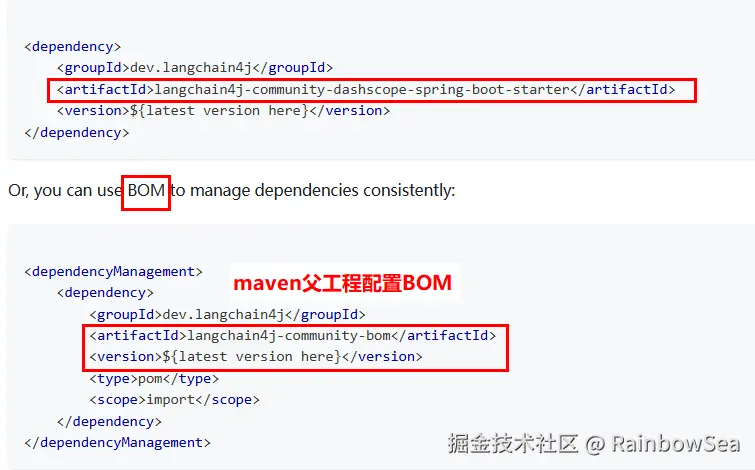The width and height of the screenshot is (755, 470).
Task: Click the scope import line
Action: (x=174, y=400)
